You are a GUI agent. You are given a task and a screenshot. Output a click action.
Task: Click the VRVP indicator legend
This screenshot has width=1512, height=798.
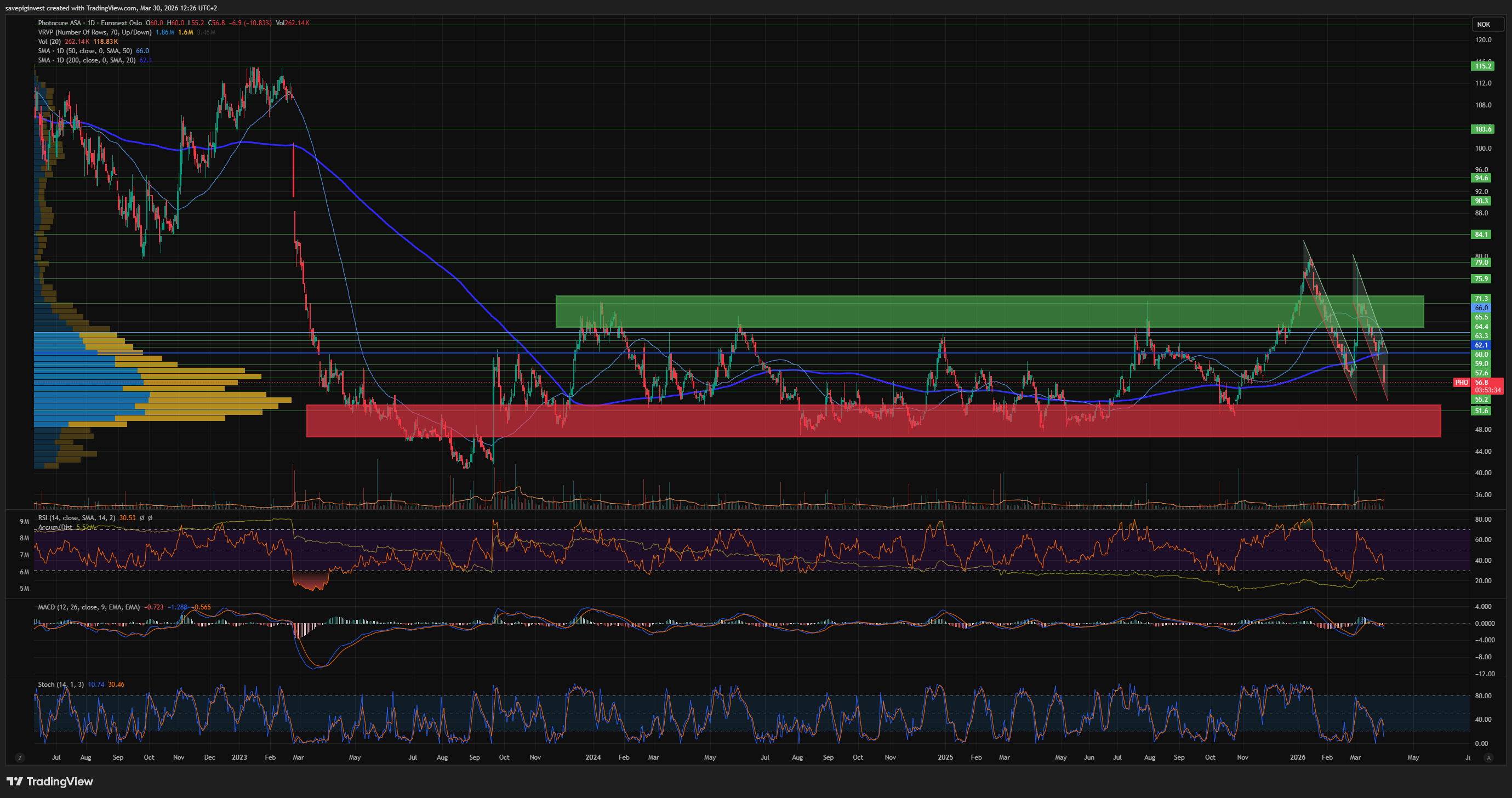click(x=94, y=32)
